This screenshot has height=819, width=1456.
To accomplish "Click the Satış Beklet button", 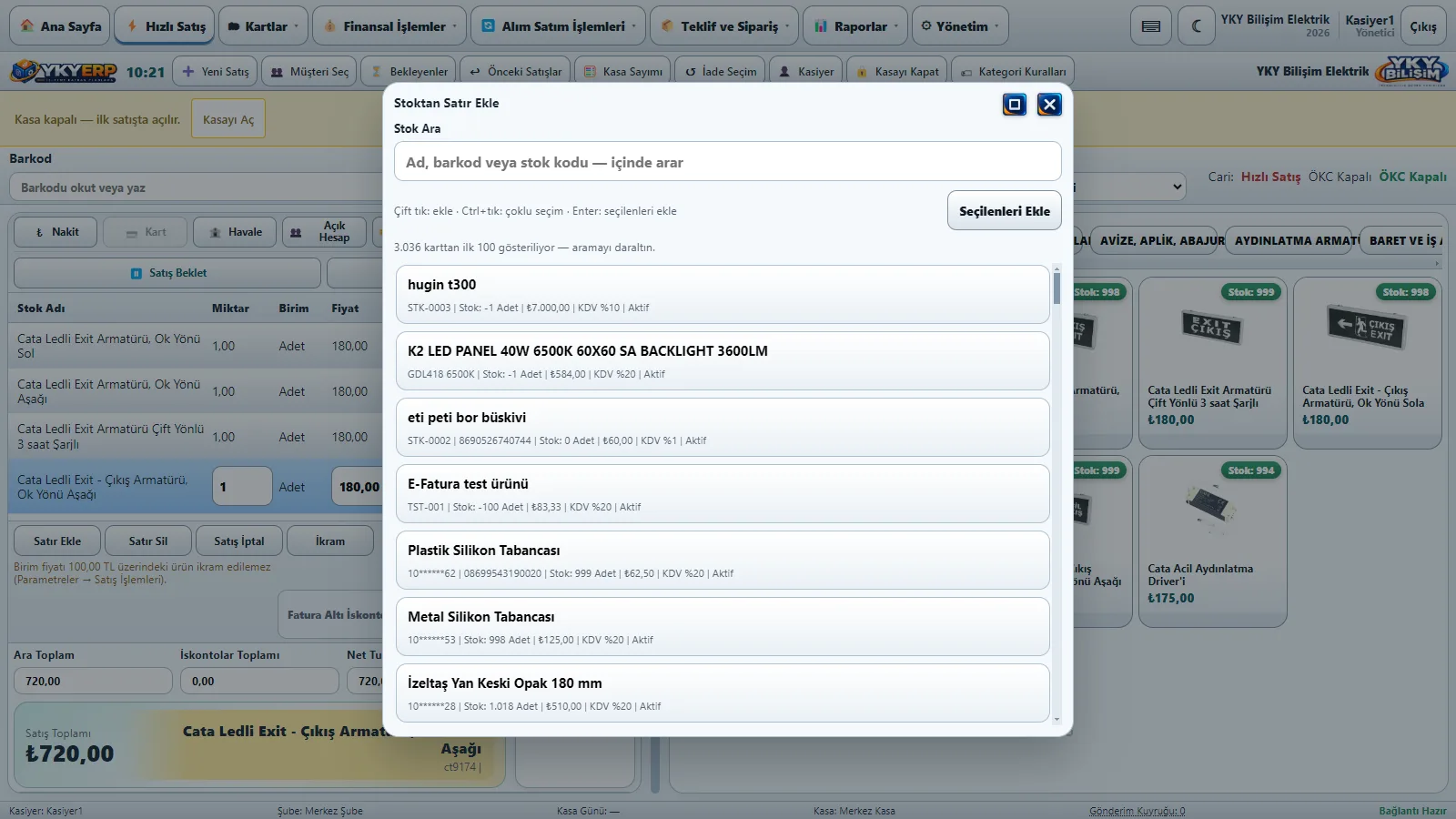I will click(167, 273).
